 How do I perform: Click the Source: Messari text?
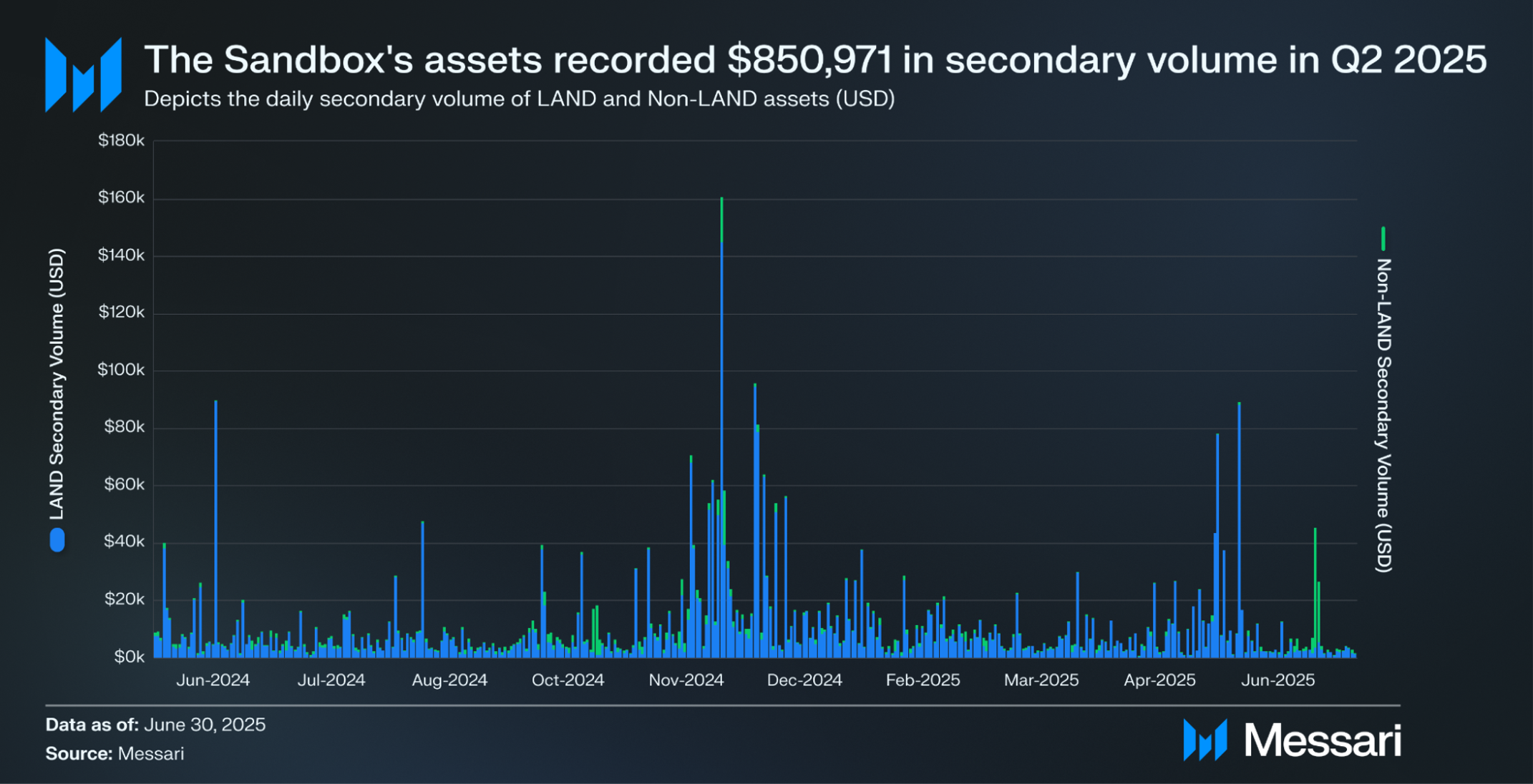pyautogui.click(x=115, y=754)
